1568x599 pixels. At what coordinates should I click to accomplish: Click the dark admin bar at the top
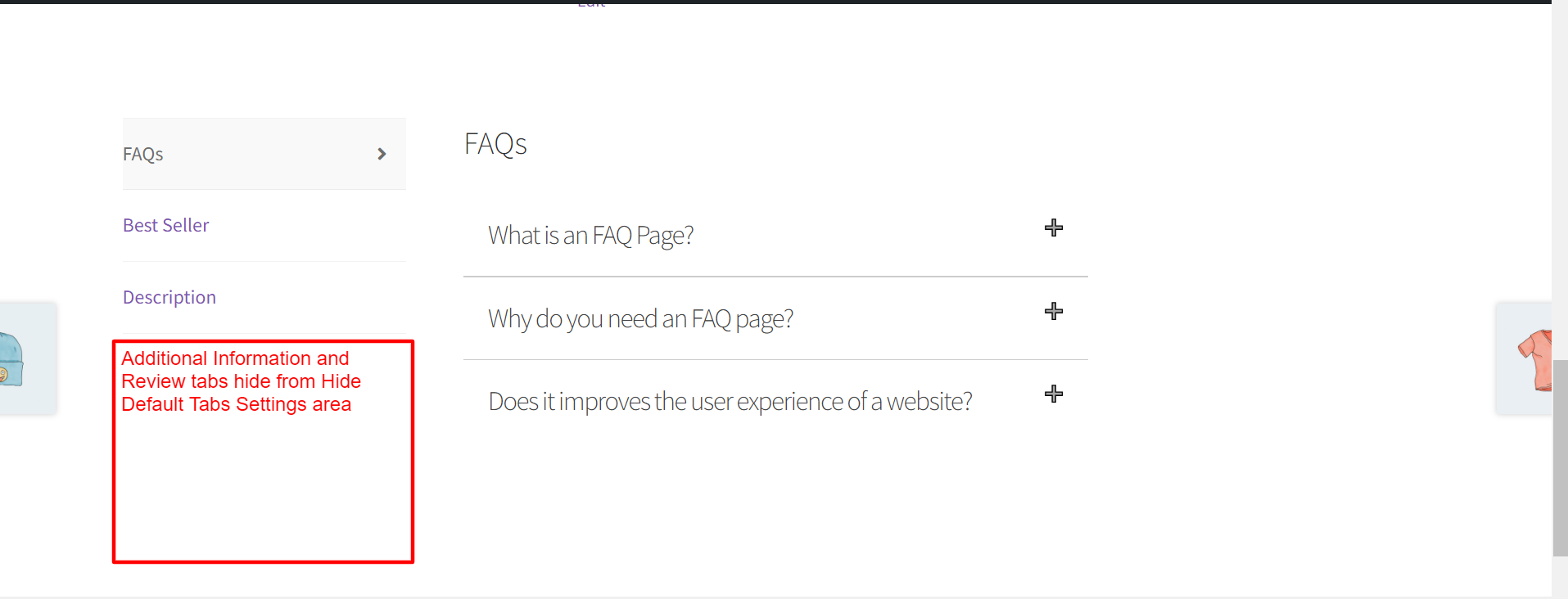pos(775,2)
